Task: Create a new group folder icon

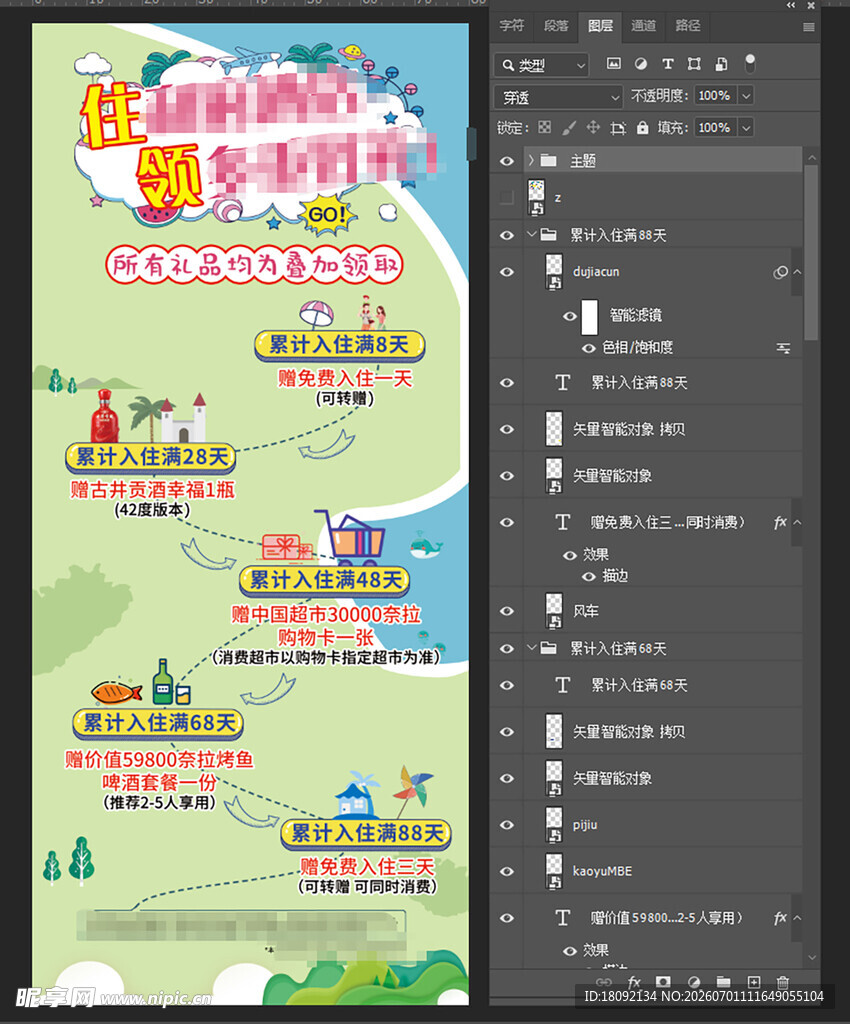Action: [723, 982]
